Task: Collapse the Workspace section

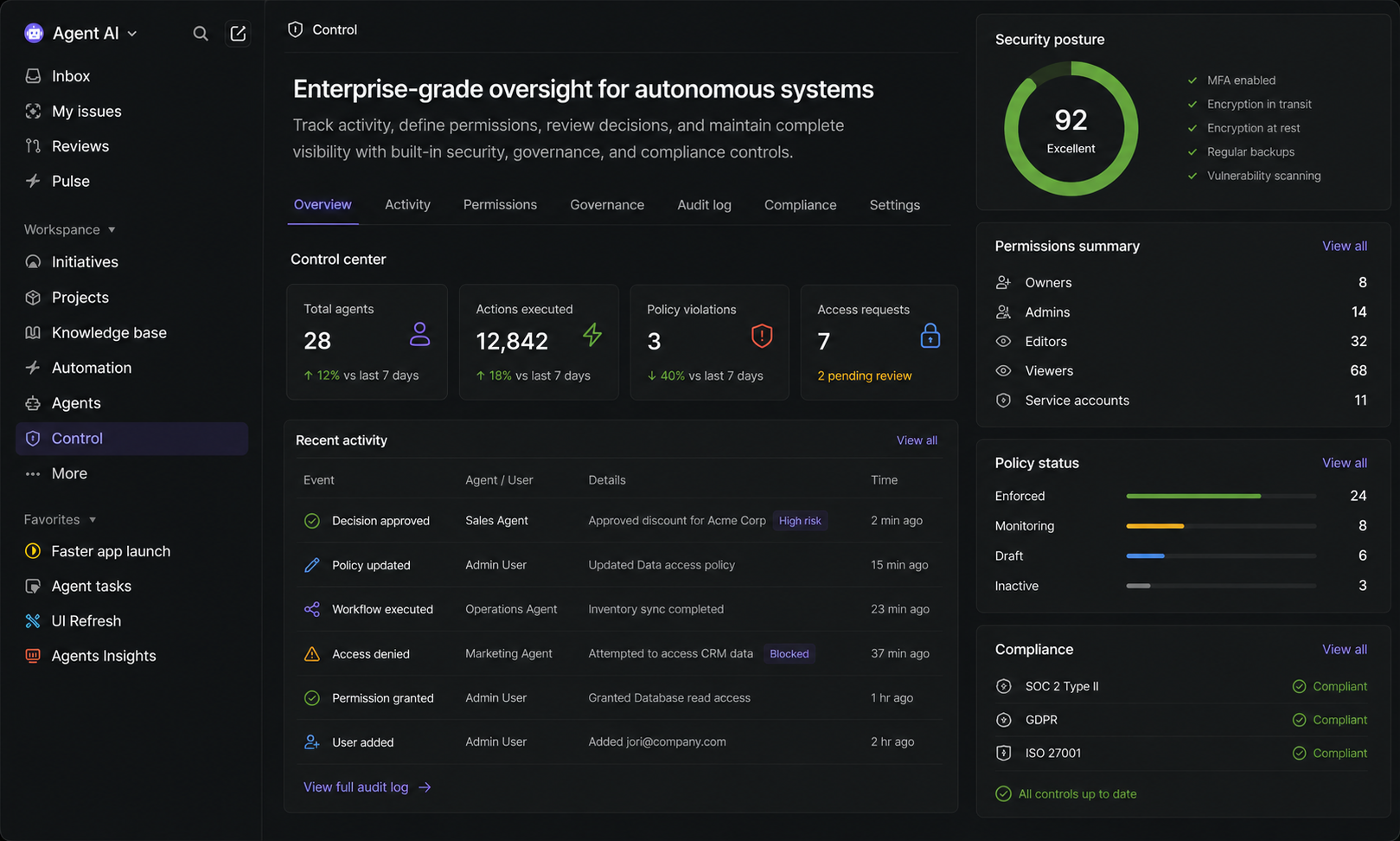Action: pos(70,229)
